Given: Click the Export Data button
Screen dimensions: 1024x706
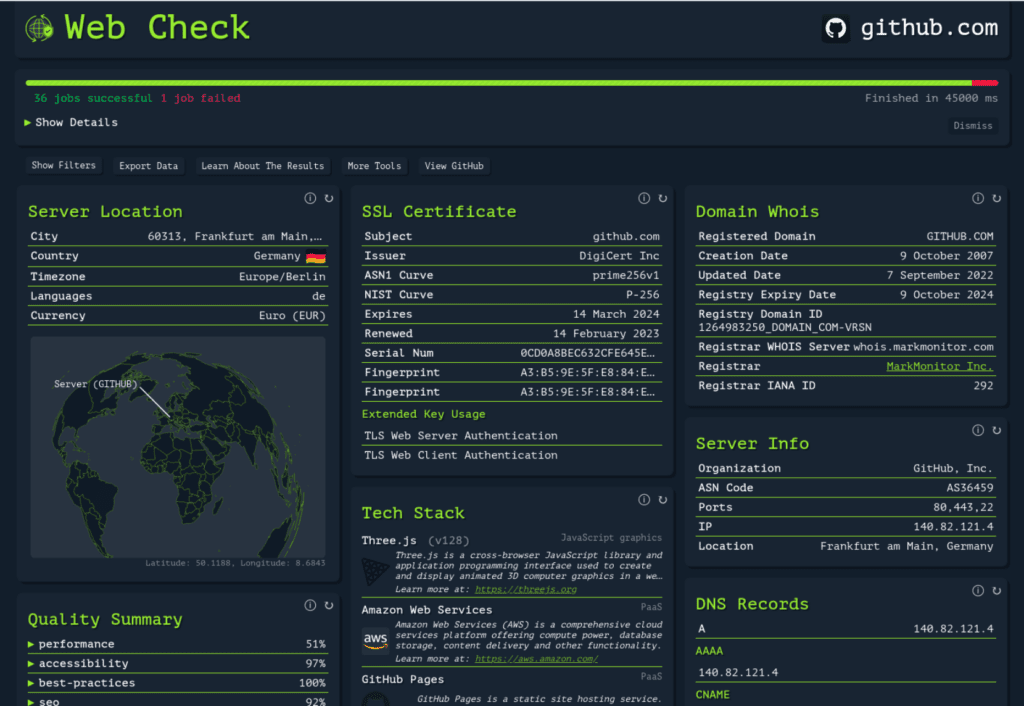Looking at the screenshot, I should point(148,166).
